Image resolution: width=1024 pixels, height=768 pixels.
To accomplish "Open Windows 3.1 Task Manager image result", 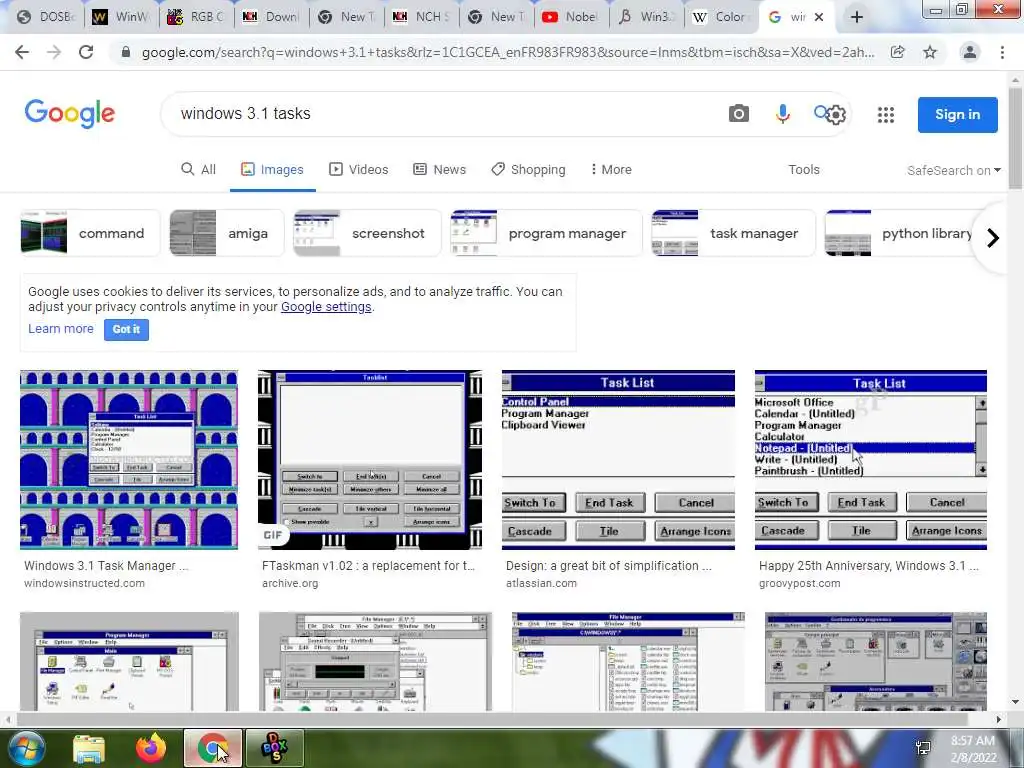I will click(129, 460).
